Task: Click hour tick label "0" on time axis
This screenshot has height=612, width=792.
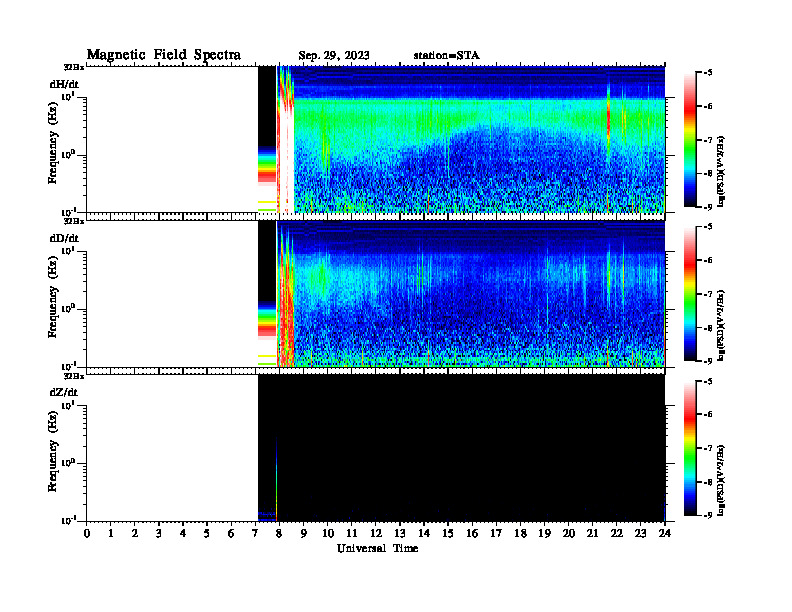Action: pyautogui.click(x=87, y=534)
